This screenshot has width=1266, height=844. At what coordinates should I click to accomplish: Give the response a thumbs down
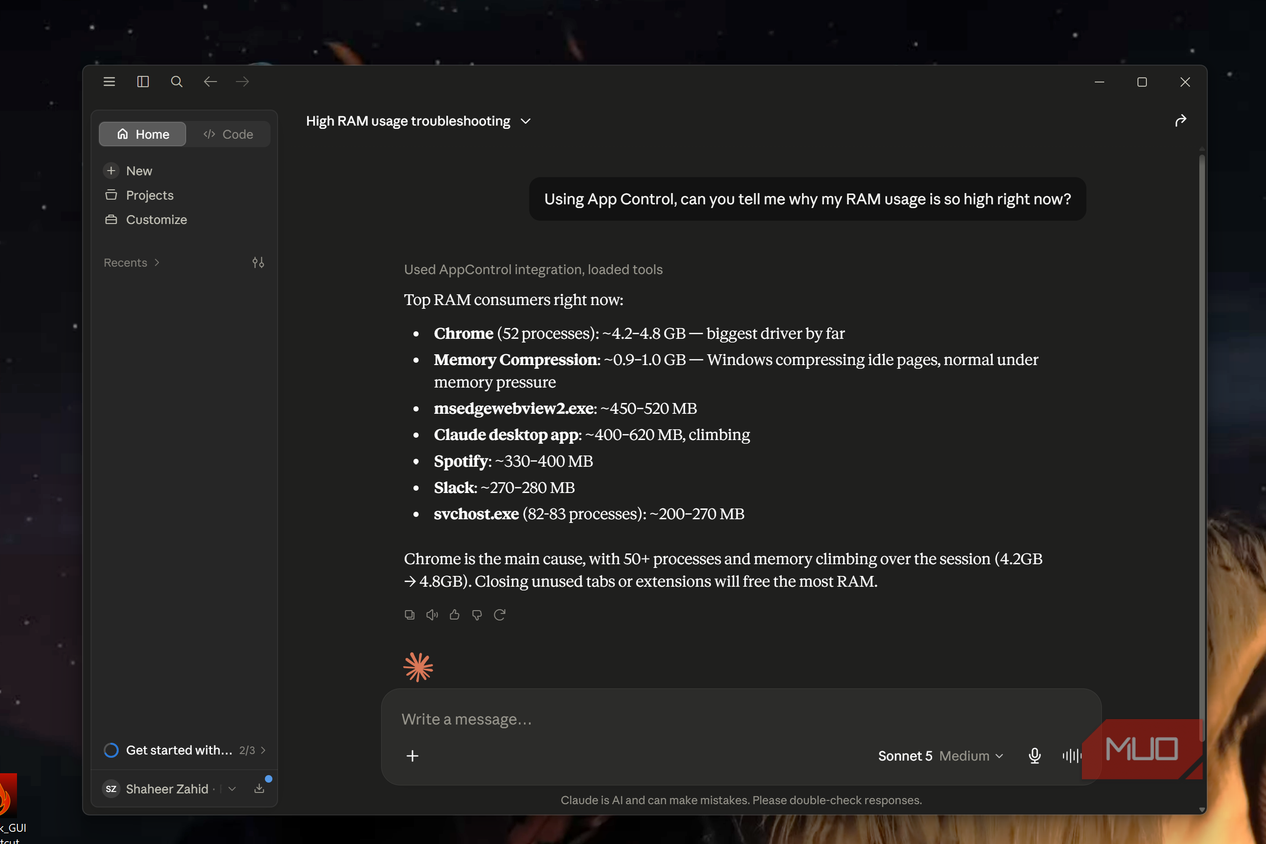point(477,615)
